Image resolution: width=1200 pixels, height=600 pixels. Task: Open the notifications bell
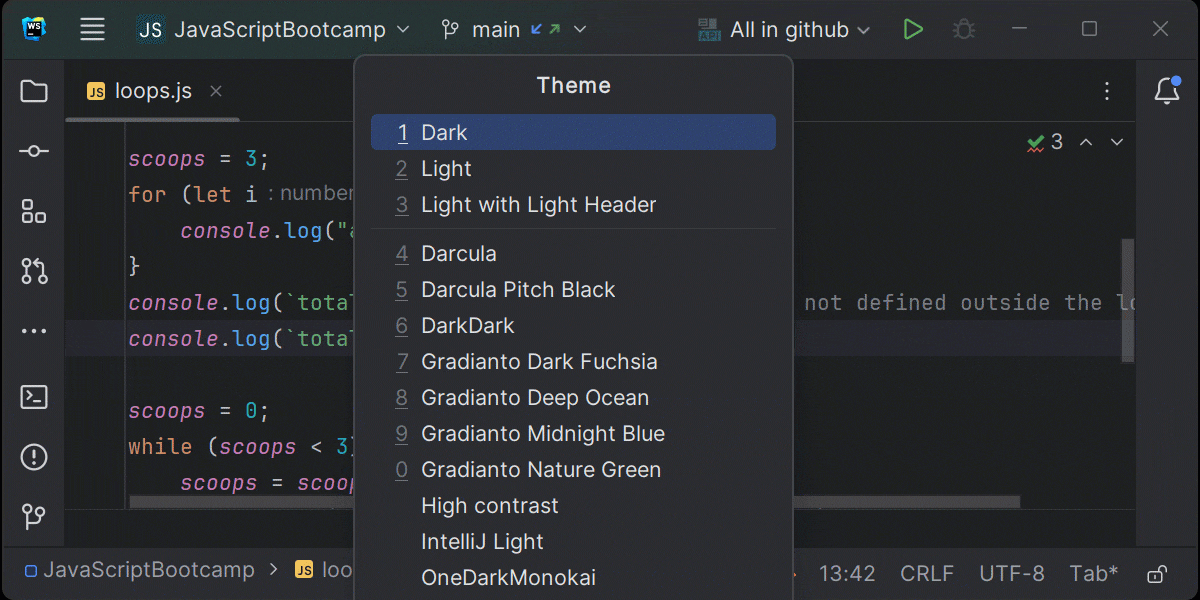[x=1167, y=90]
